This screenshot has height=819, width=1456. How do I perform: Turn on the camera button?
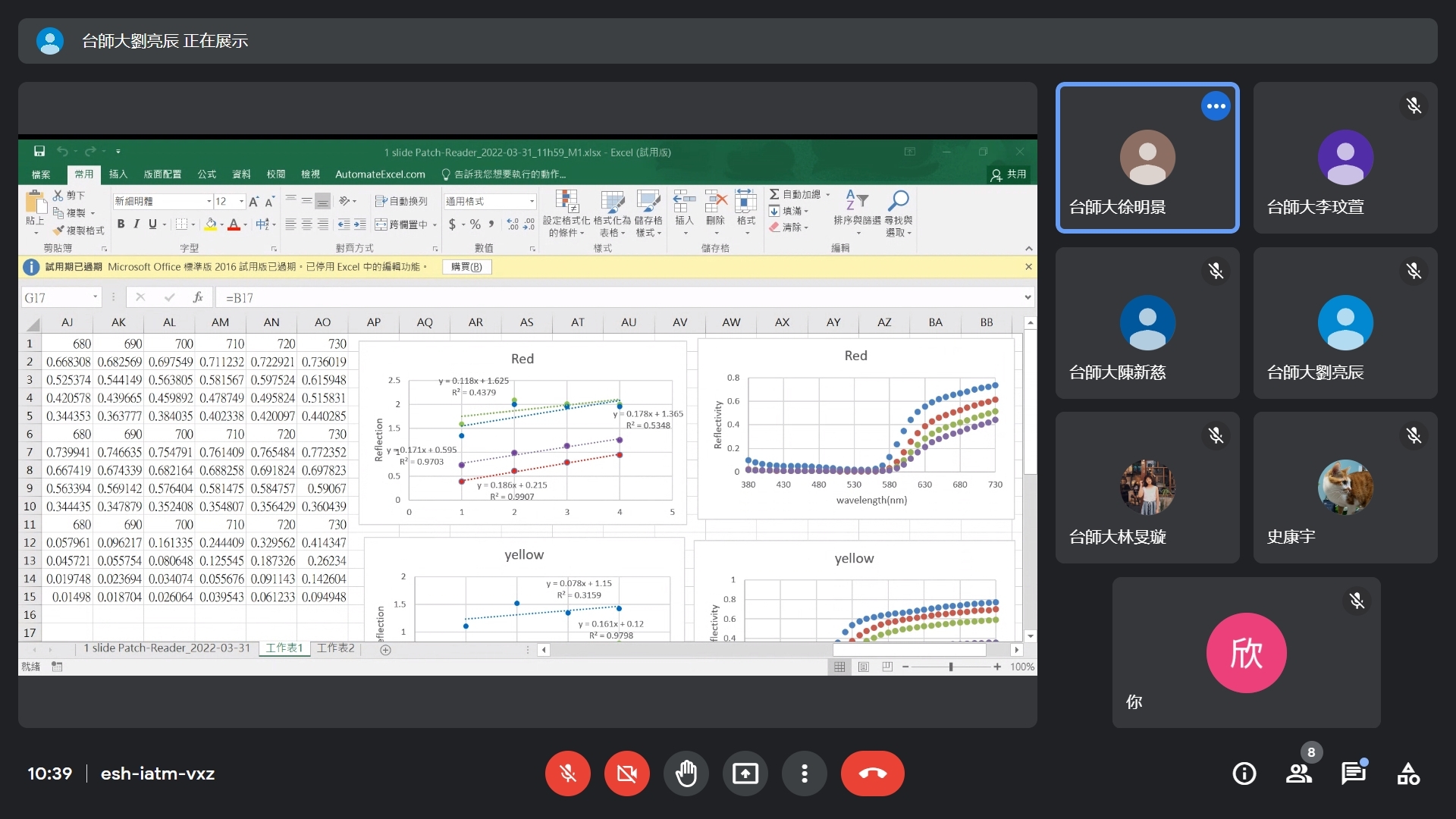pyautogui.click(x=626, y=773)
